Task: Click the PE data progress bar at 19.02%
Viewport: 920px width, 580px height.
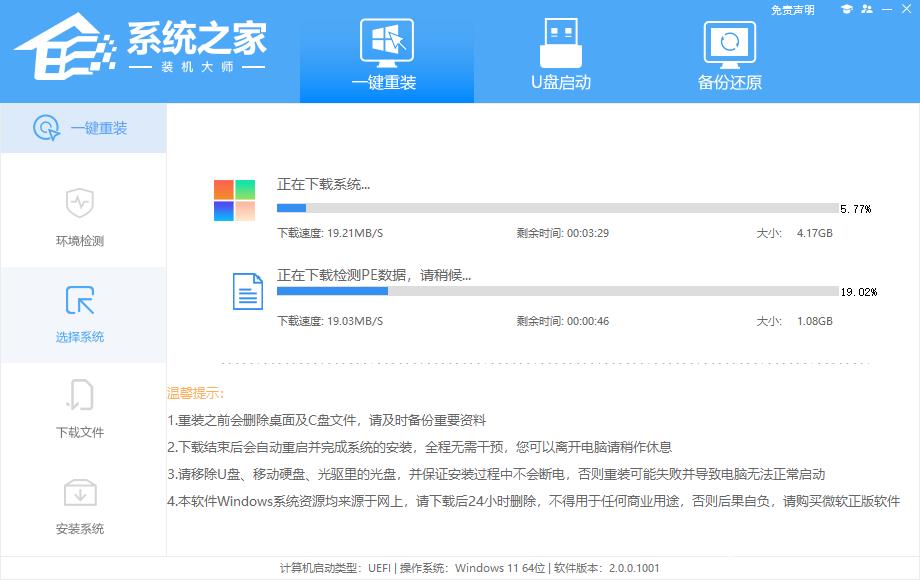Action: (550, 292)
